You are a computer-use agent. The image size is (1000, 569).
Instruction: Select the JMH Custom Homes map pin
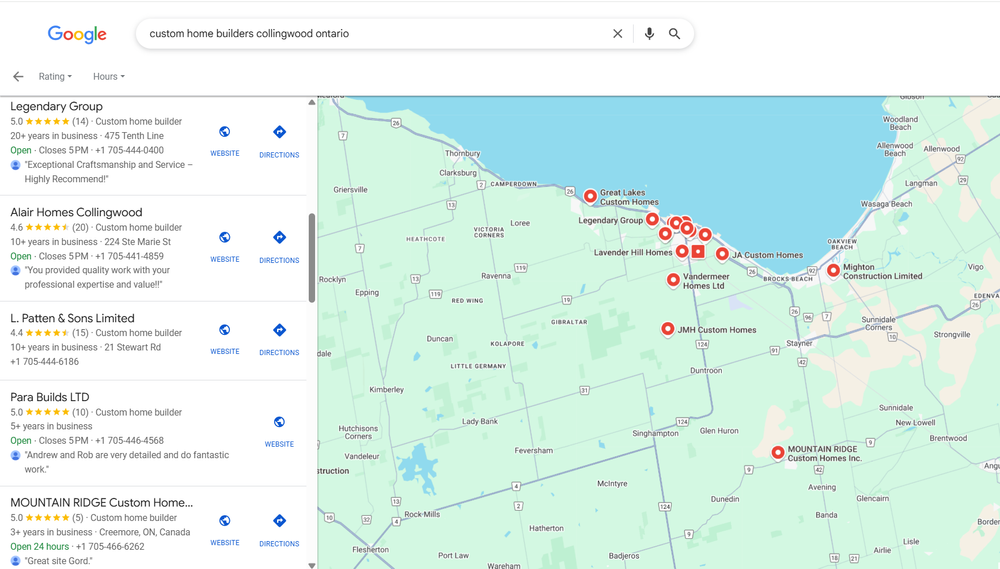tap(667, 329)
